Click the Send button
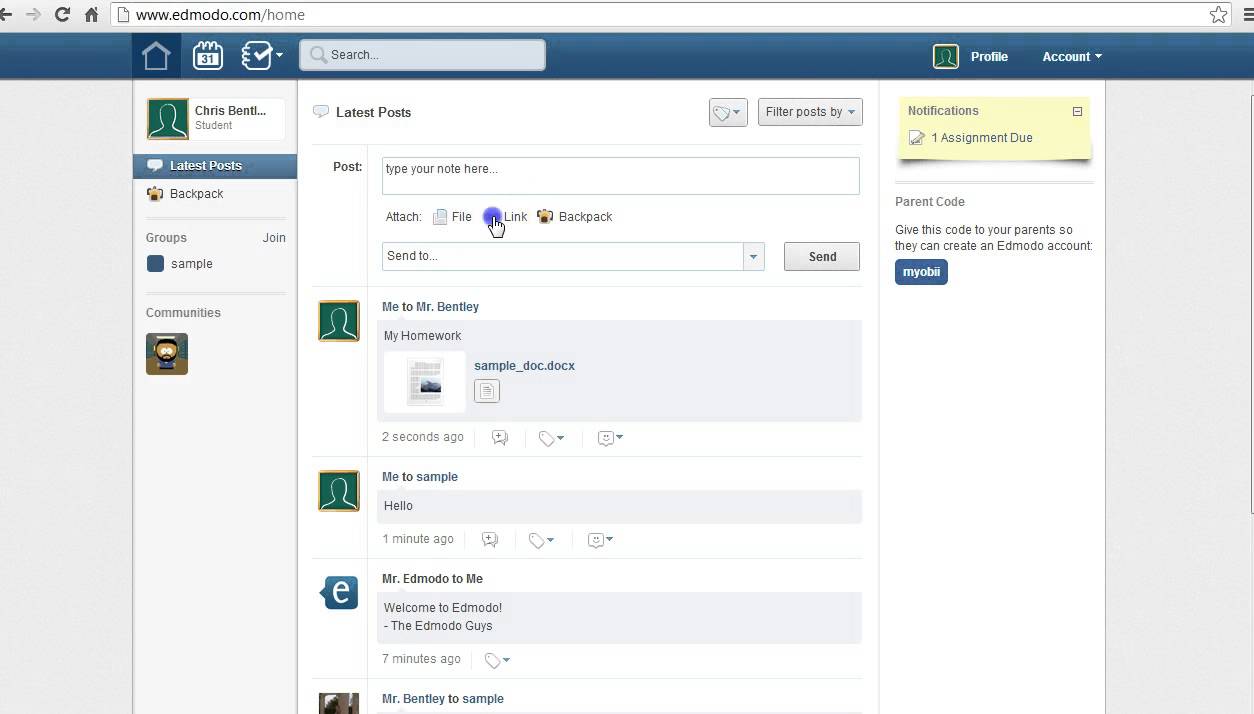The height and width of the screenshot is (714, 1254). pyautogui.click(x=822, y=257)
